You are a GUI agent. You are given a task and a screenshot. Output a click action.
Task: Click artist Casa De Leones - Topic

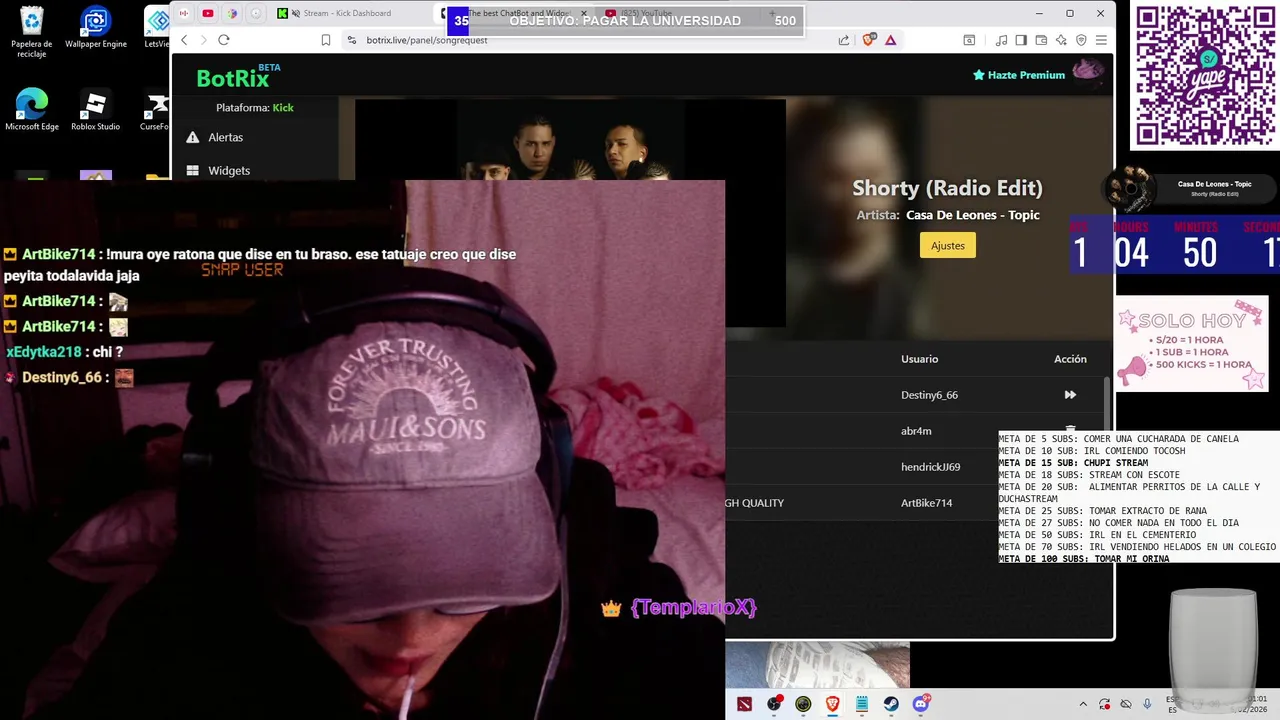point(973,215)
